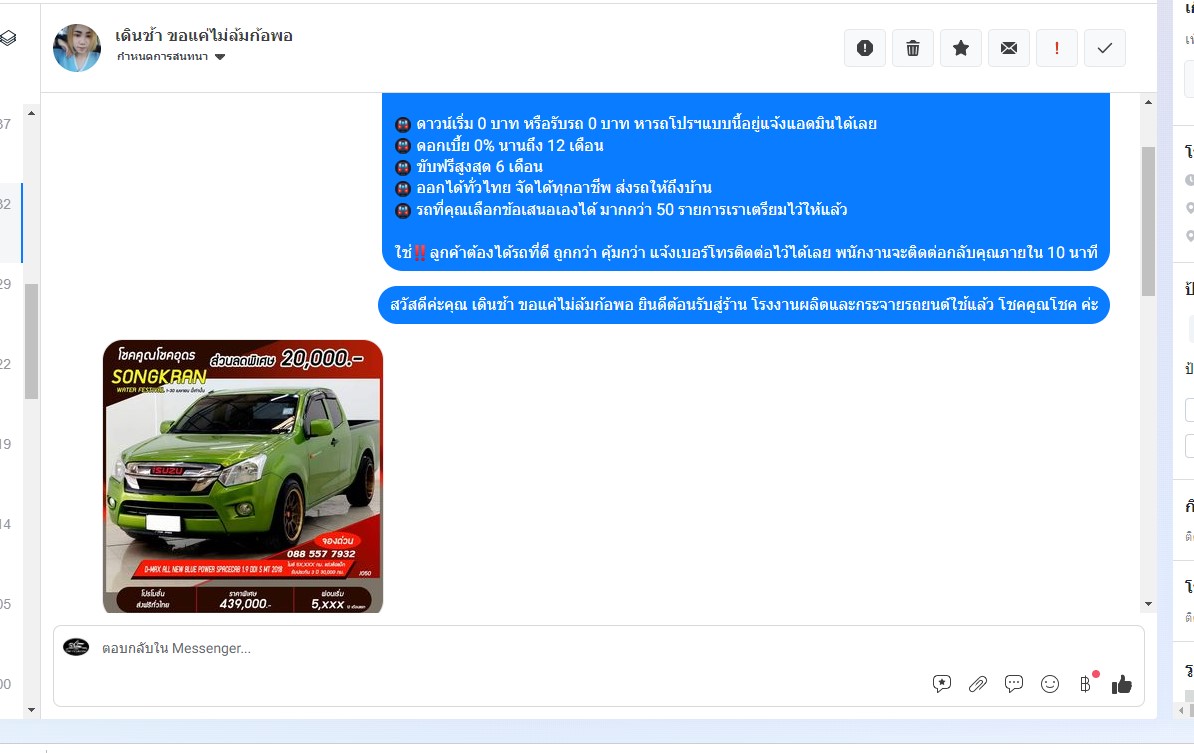1194x753 pixels.
Task: Click the page avatar beside reply field
Action: click(76, 647)
